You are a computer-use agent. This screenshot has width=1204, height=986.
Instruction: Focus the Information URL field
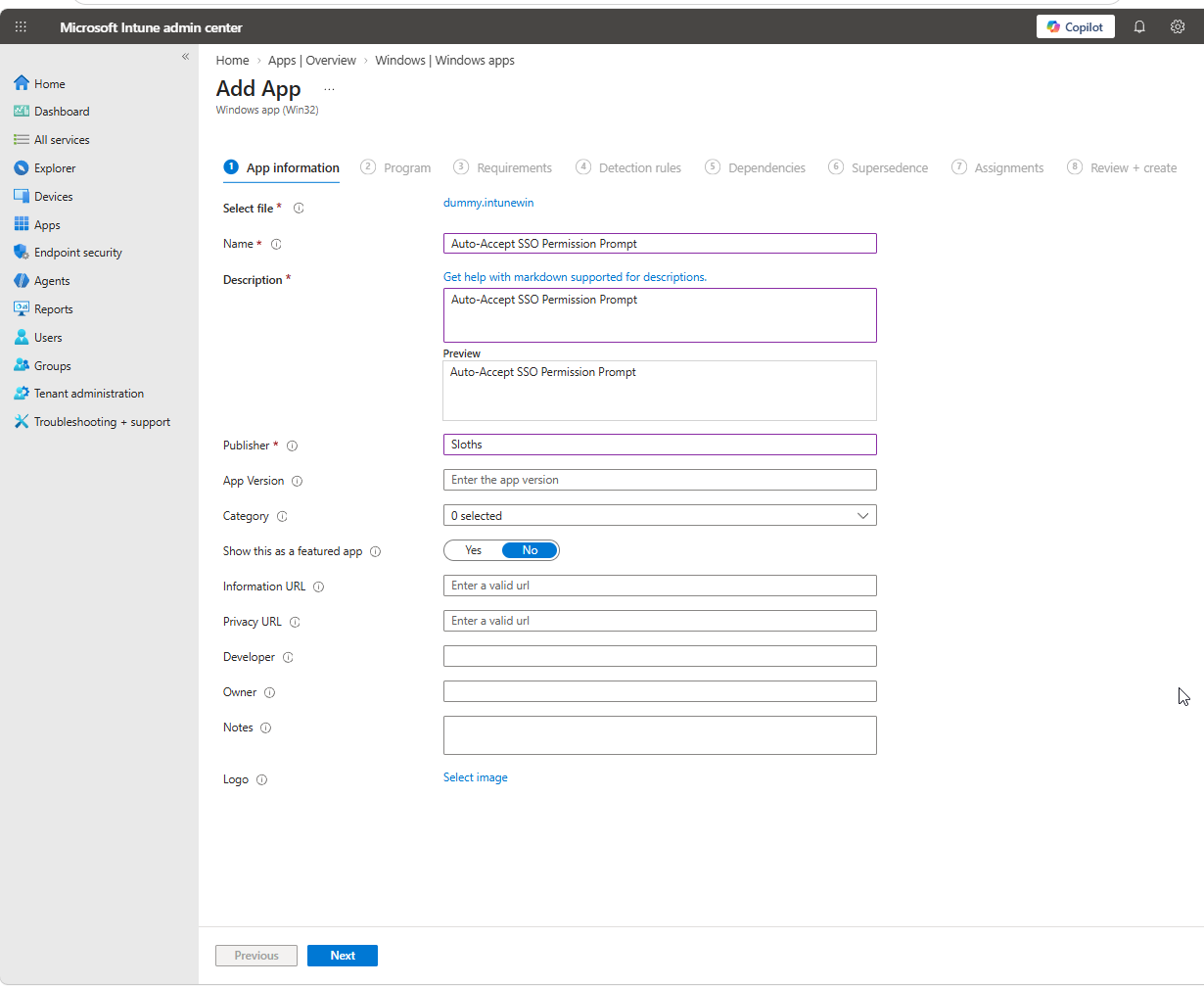point(660,586)
